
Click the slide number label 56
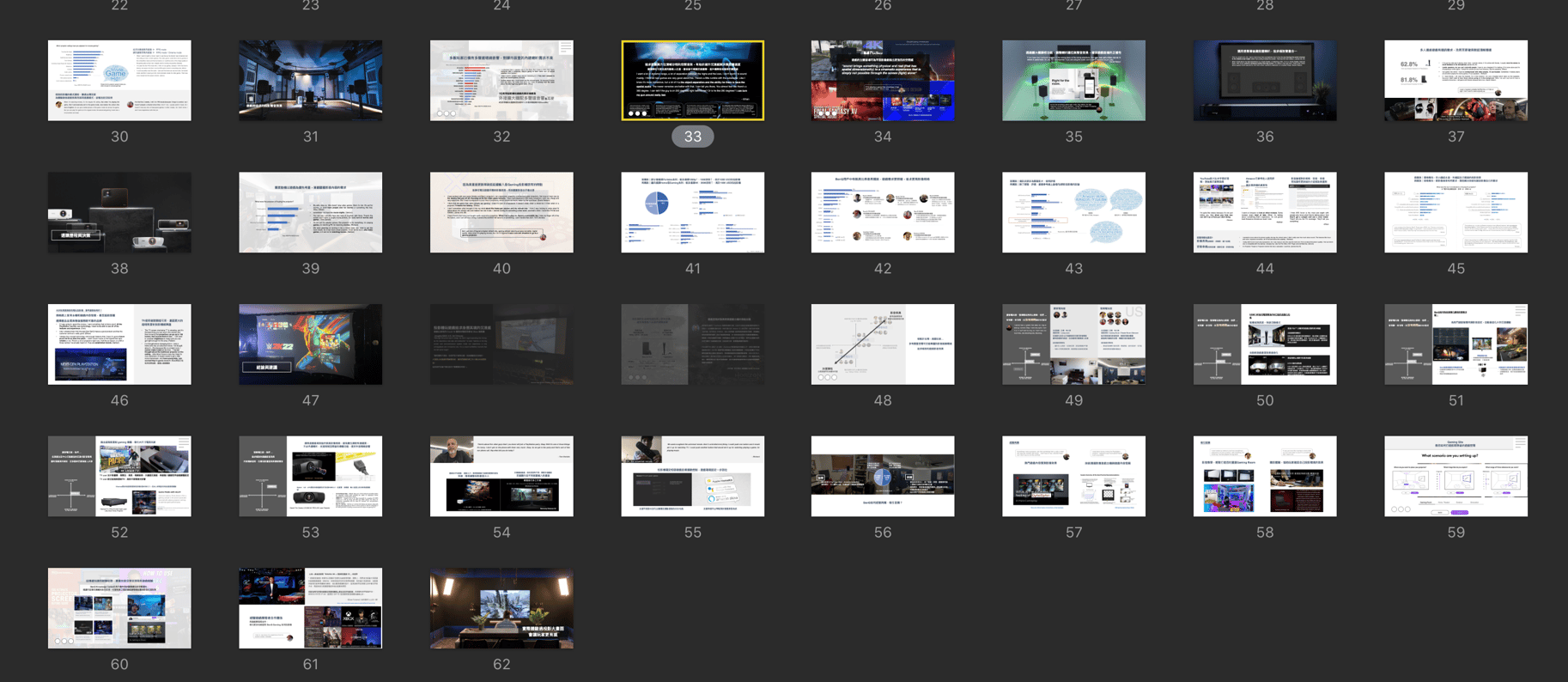(883, 533)
